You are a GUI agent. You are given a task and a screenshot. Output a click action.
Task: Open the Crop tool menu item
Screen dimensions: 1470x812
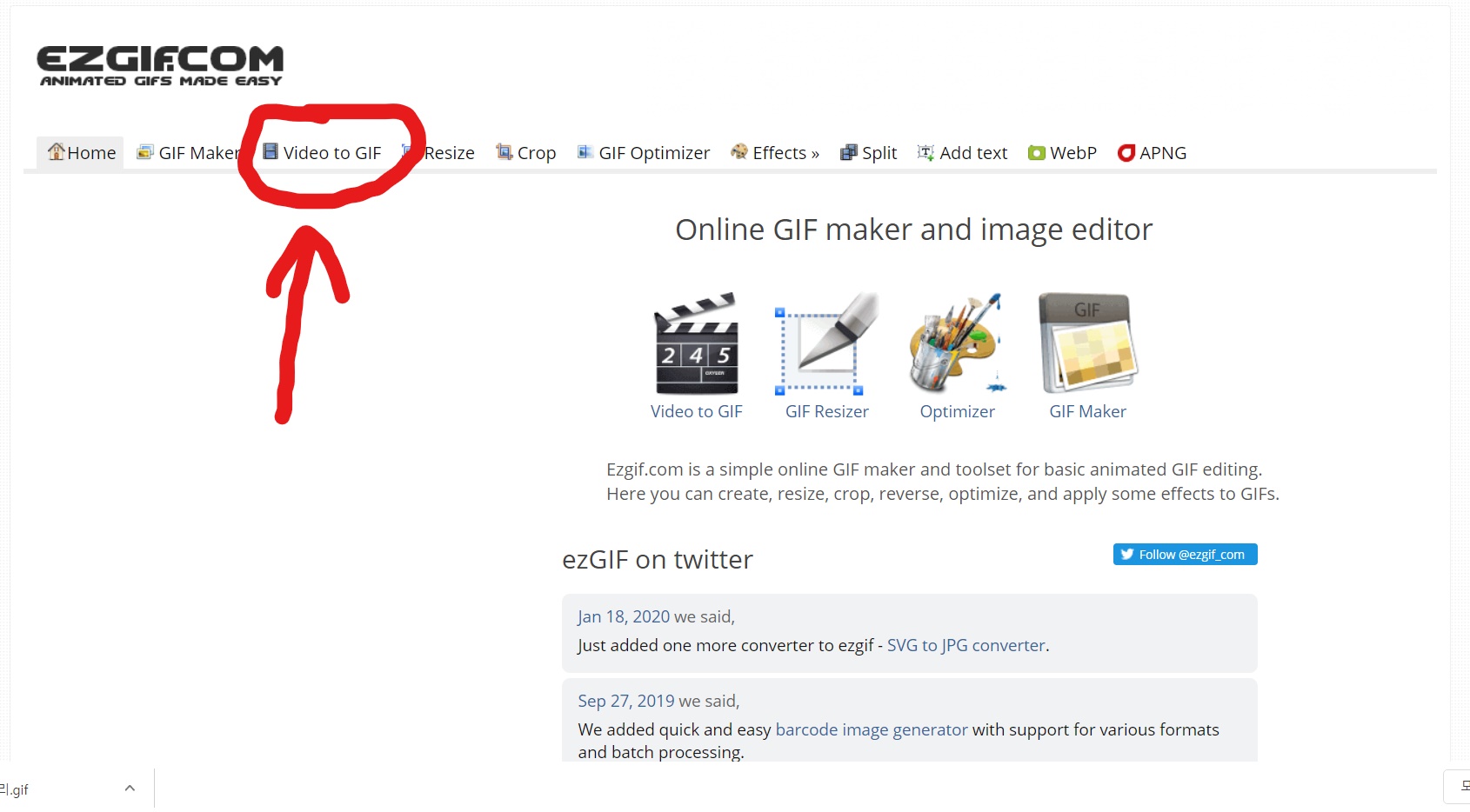526,153
